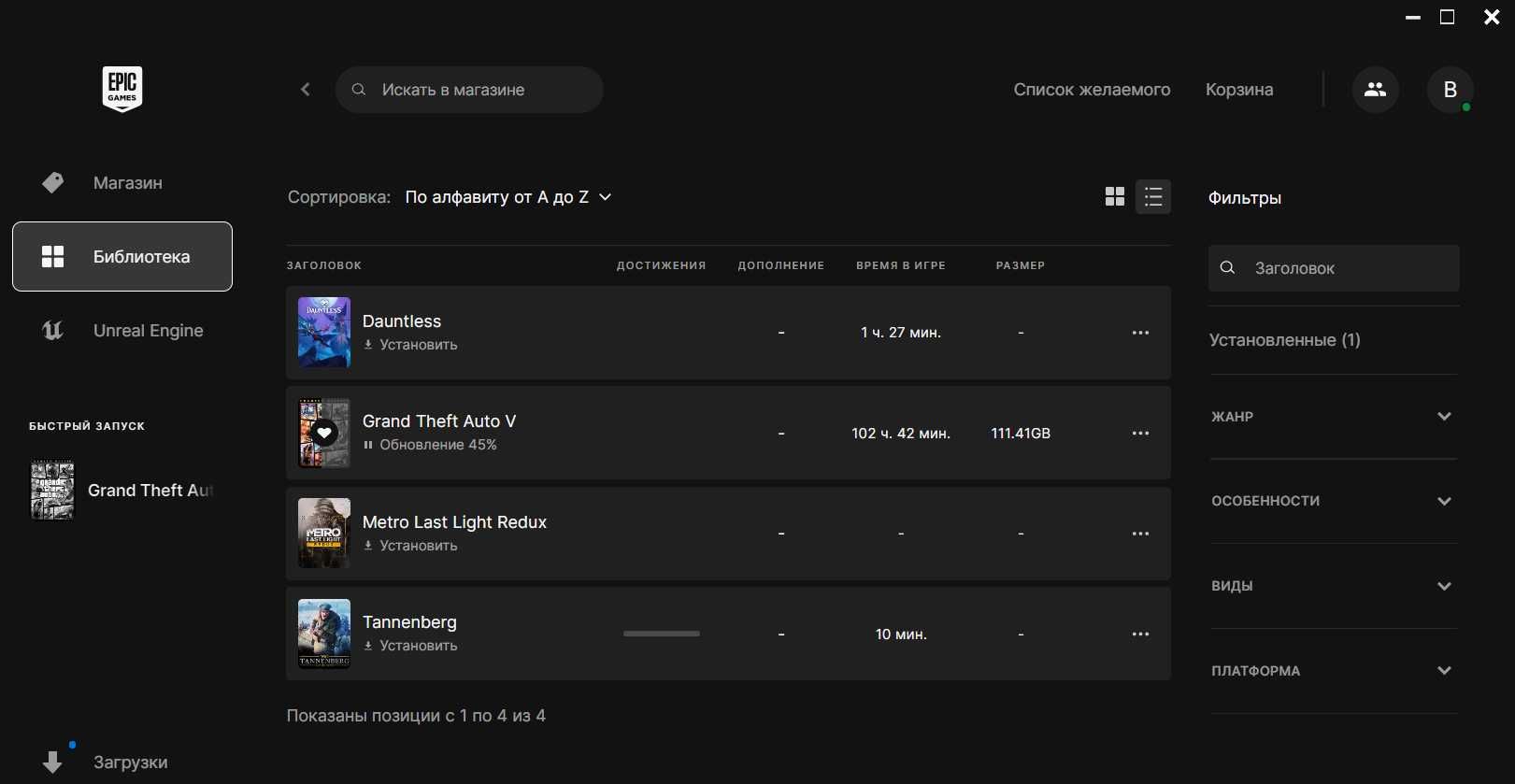Click the Dauntless cover thumbnail
This screenshot has height=784, width=1515.
[x=324, y=333]
